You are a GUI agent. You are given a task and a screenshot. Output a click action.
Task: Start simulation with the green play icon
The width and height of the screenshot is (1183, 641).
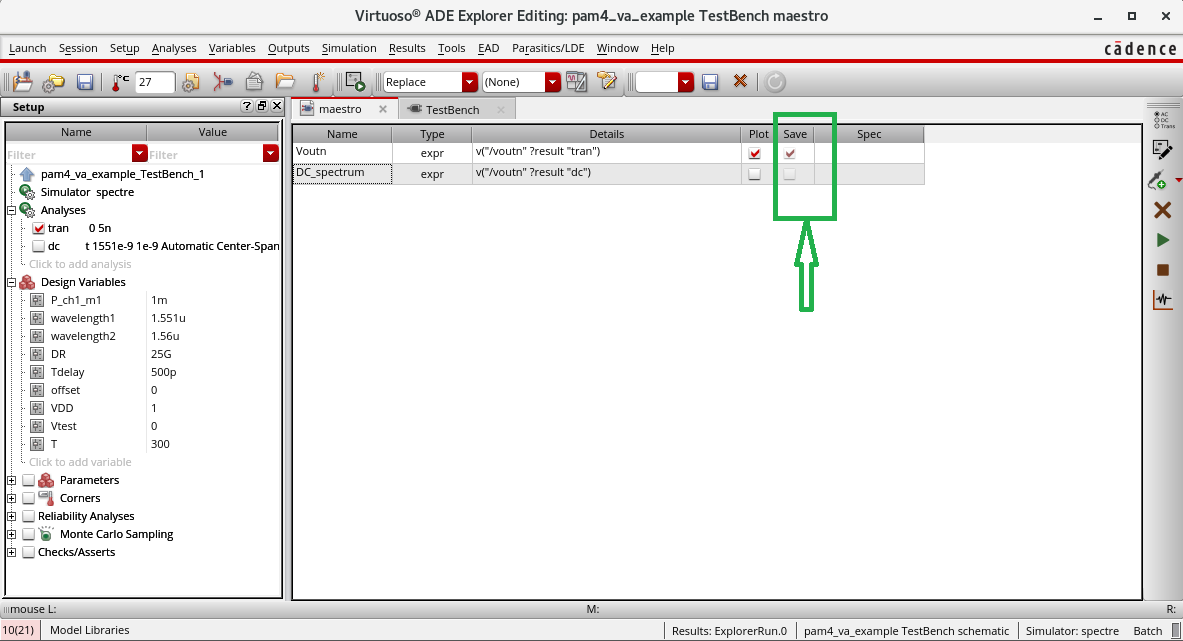1163,240
